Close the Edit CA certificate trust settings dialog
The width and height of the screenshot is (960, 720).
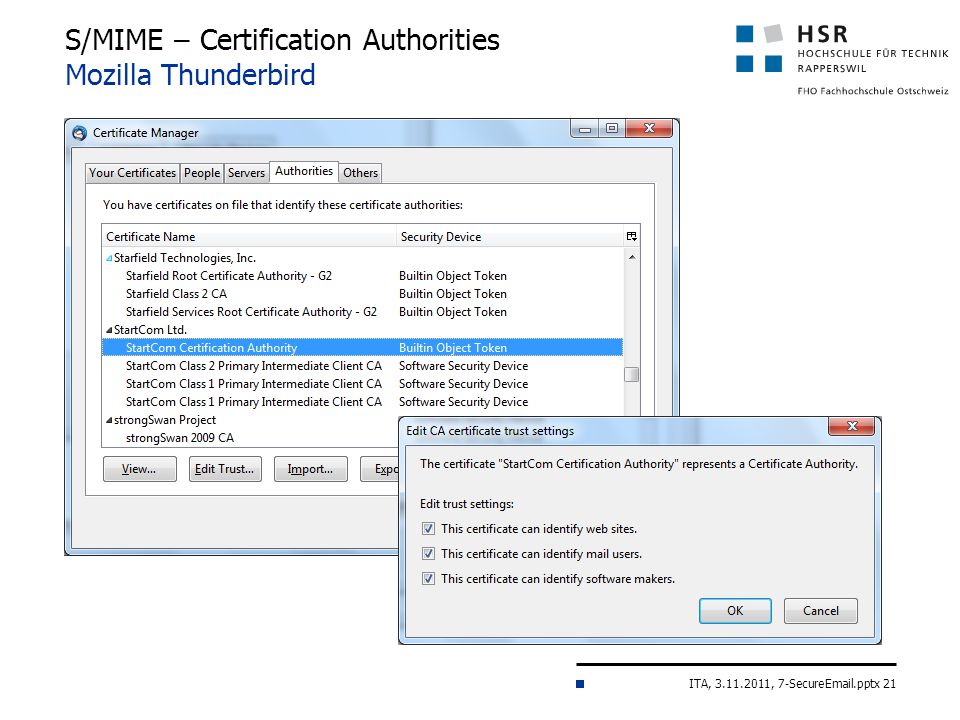pyautogui.click(x=852, y=426)
